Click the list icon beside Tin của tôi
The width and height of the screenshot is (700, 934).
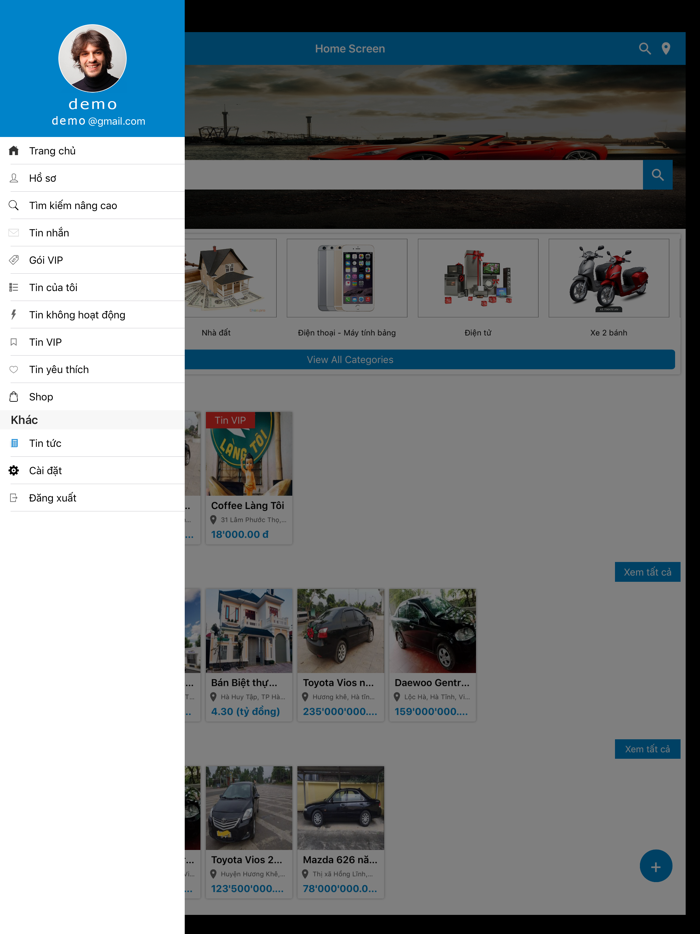14,288
